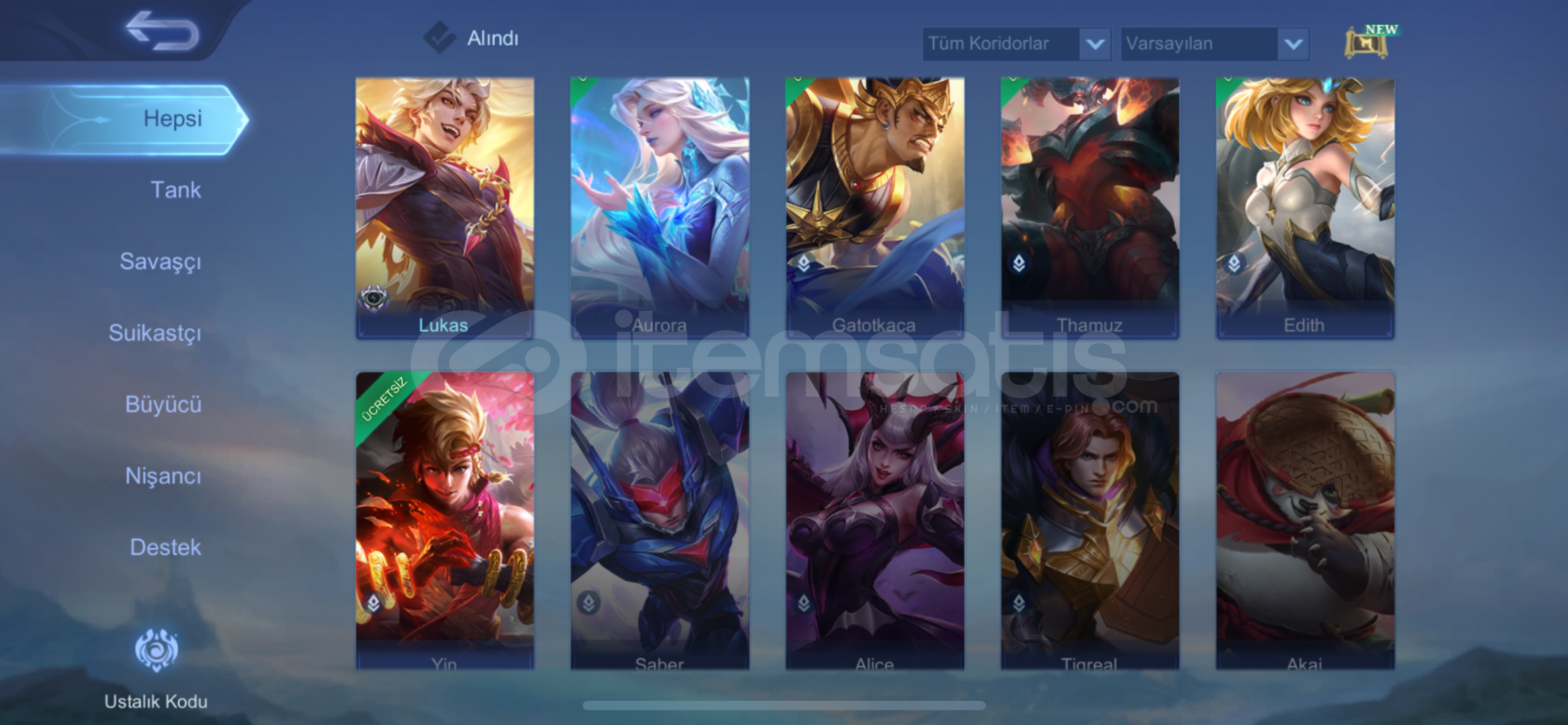Tap the lane icon on Edith card
This screenshot has width=1568, height=725.
click(x=1234, y=263)
